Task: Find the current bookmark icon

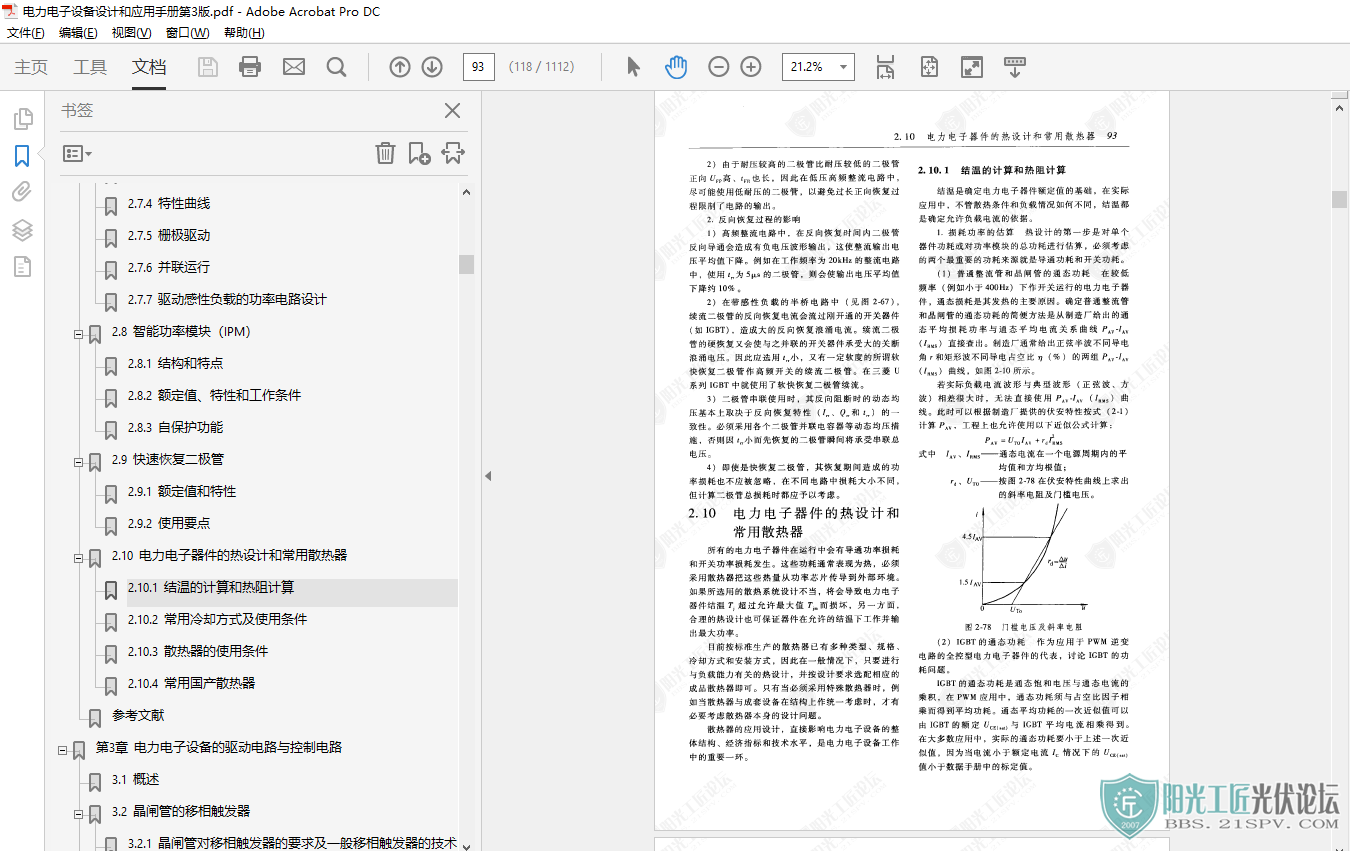Action: pyautogui.click(x=453, y=153)
